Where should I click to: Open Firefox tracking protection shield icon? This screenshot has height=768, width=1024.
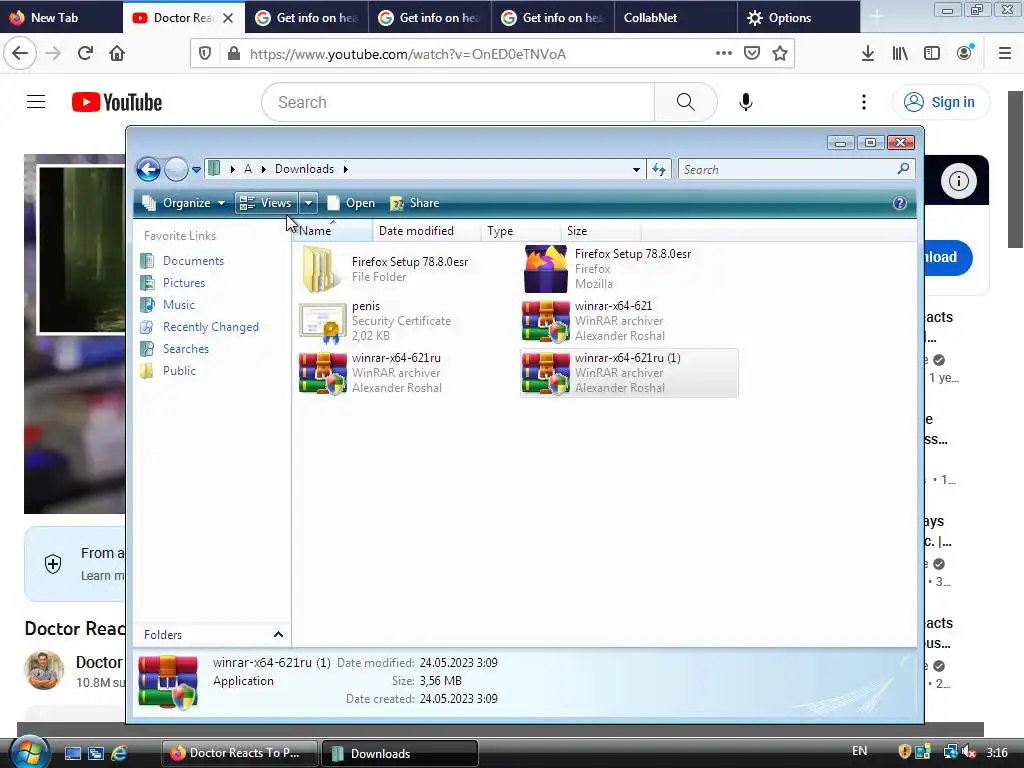click(205, 54)
